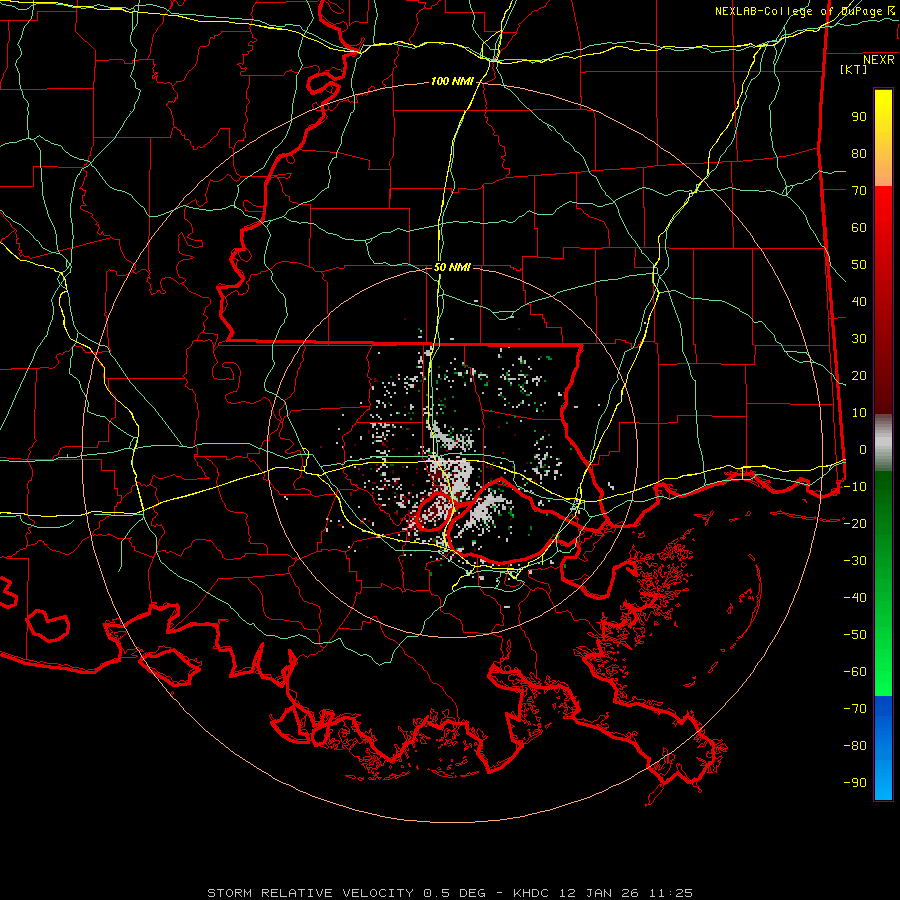Pick the gray zero-velocity segment of the color bar

883,443
